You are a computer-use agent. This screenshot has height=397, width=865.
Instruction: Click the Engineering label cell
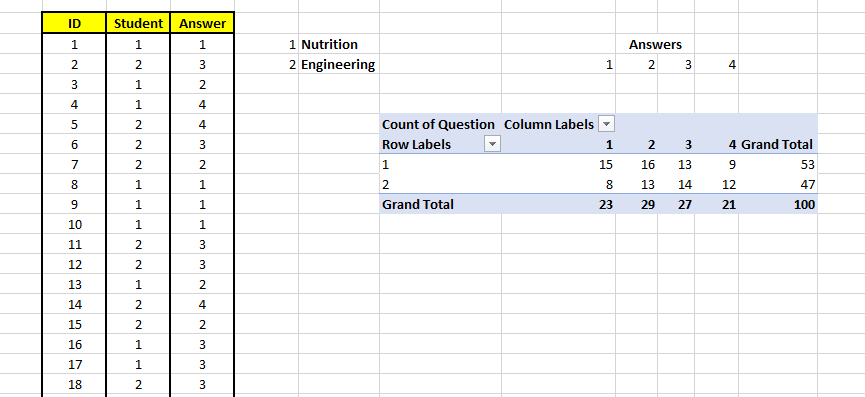(x=338, y=65)
